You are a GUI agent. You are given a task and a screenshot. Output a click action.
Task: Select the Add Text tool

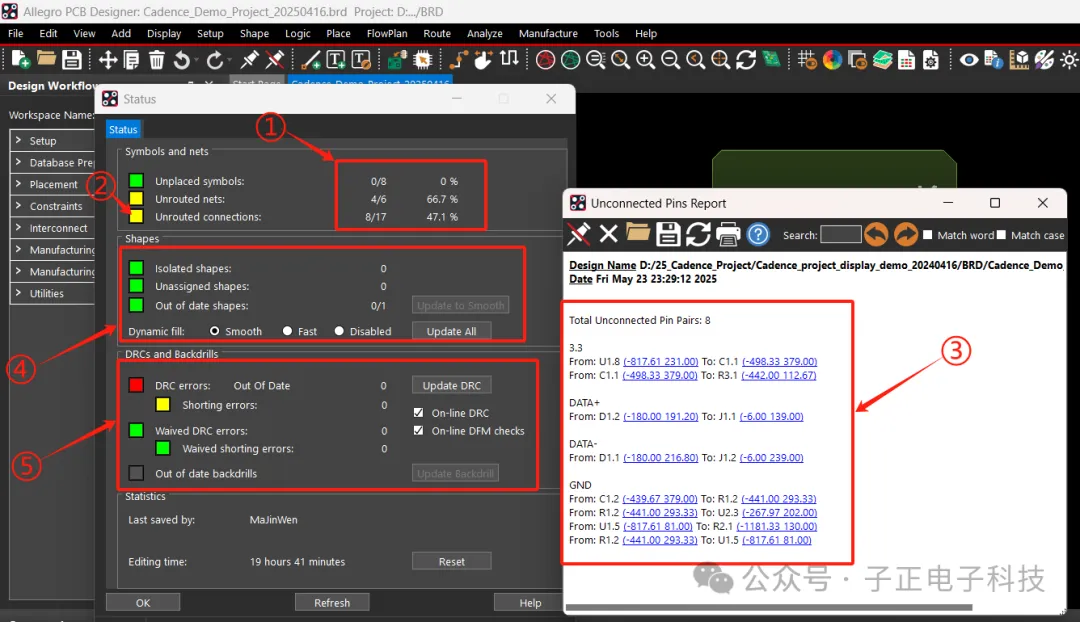point(335,60)
